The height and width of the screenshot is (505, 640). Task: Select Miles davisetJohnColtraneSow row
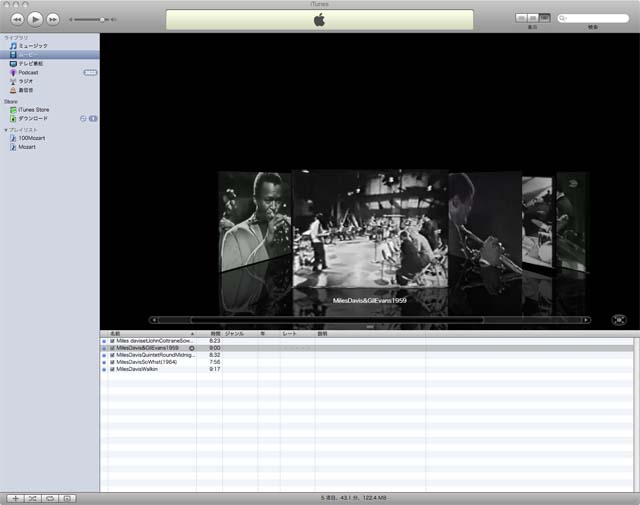point(367,341)
